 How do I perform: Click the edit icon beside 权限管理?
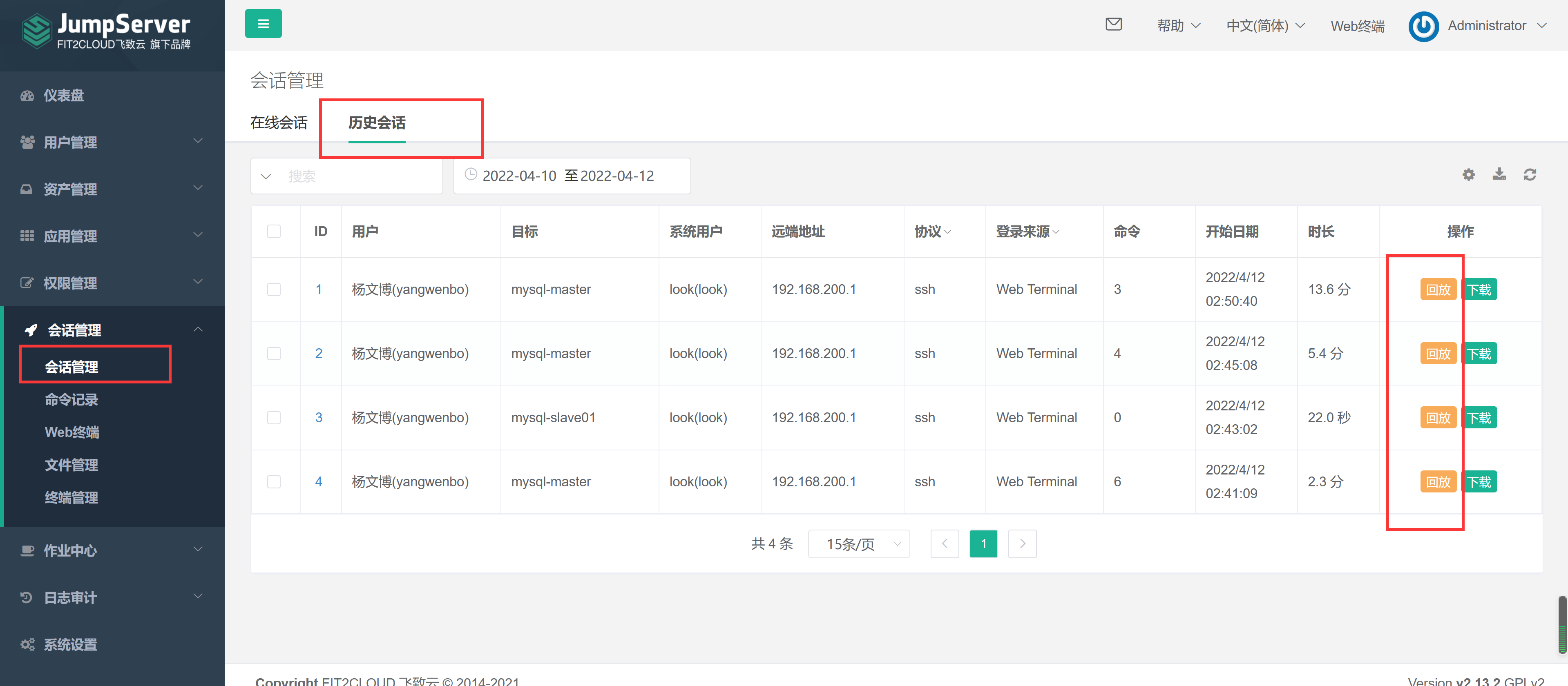(x=27, y=283)
